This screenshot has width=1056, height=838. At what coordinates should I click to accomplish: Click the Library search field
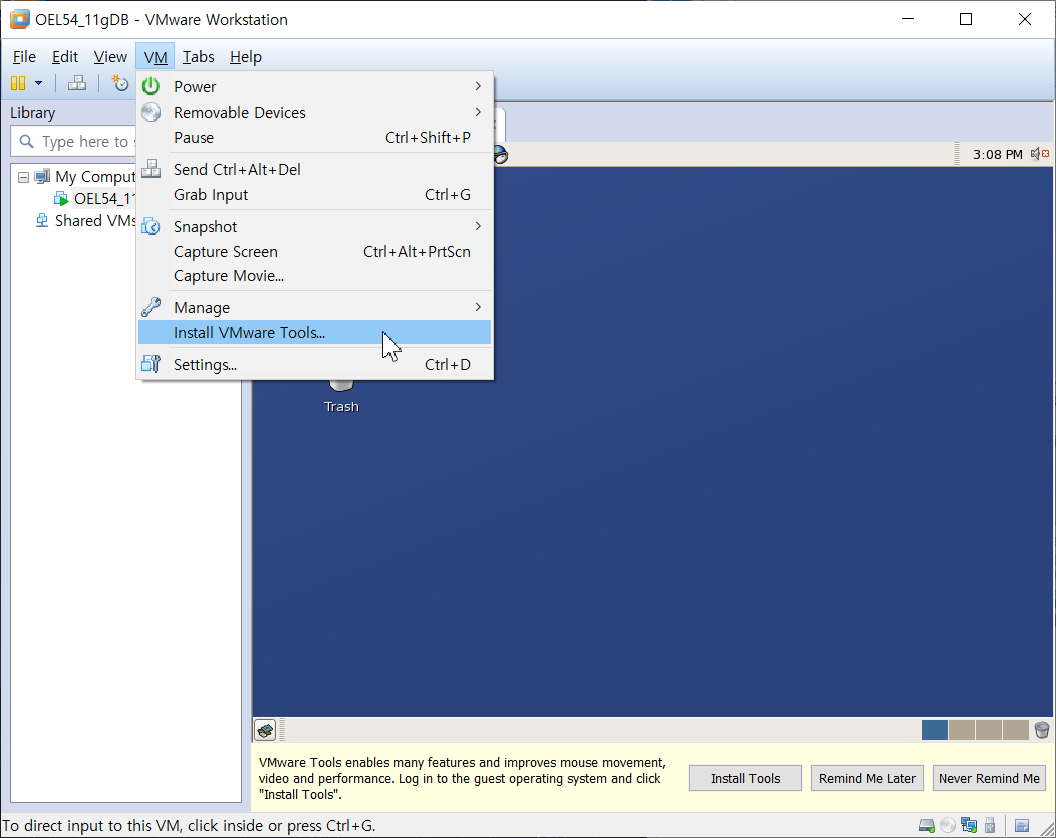point(74,141)
